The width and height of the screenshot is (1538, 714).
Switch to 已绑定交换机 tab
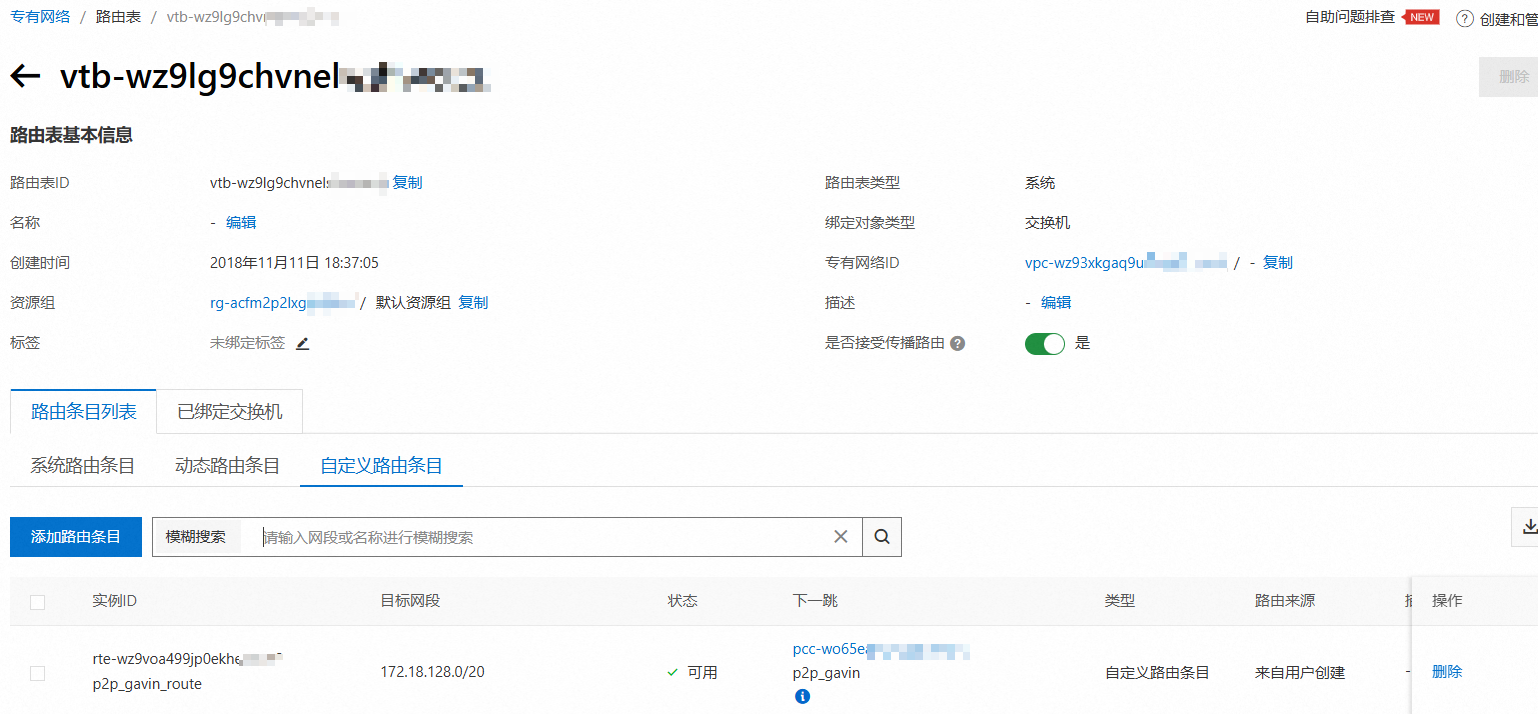click(230, 412)
